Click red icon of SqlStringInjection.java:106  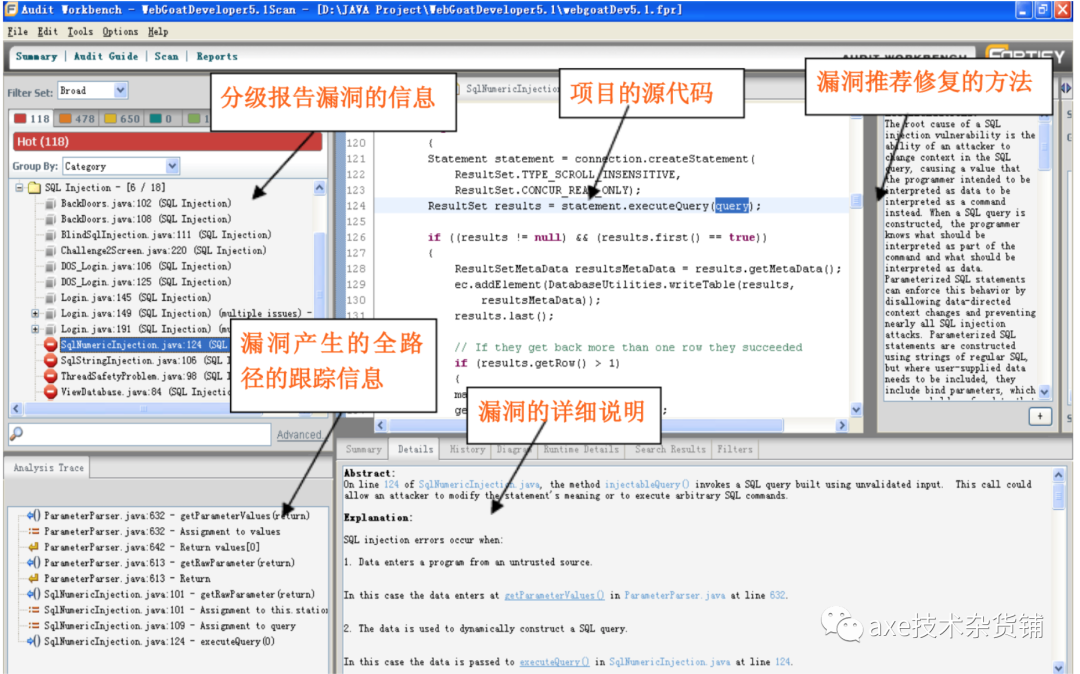tap(50, 360)
